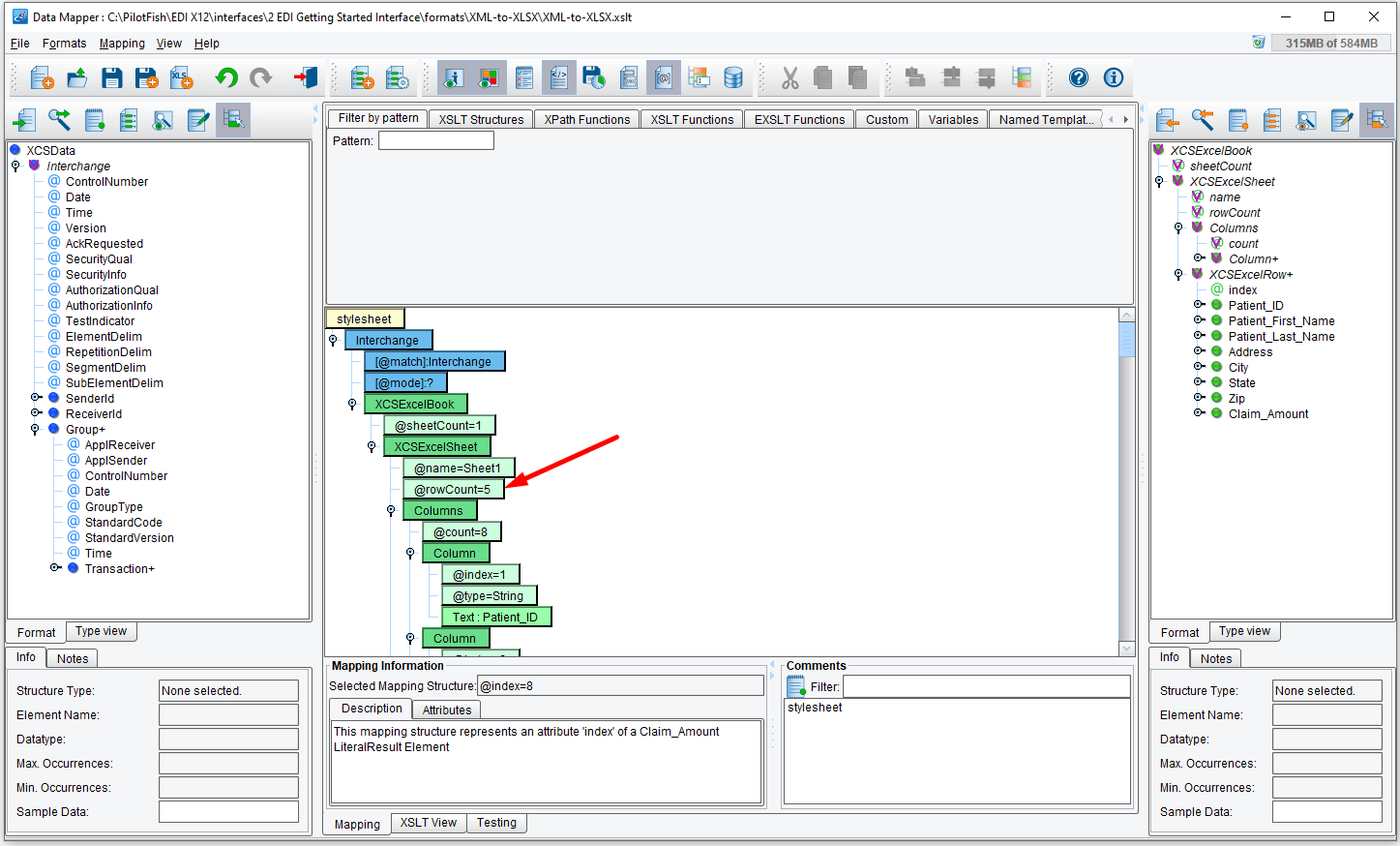
Task: Click the Save As icon with the orange plus
Action: [x=147, y=78]
